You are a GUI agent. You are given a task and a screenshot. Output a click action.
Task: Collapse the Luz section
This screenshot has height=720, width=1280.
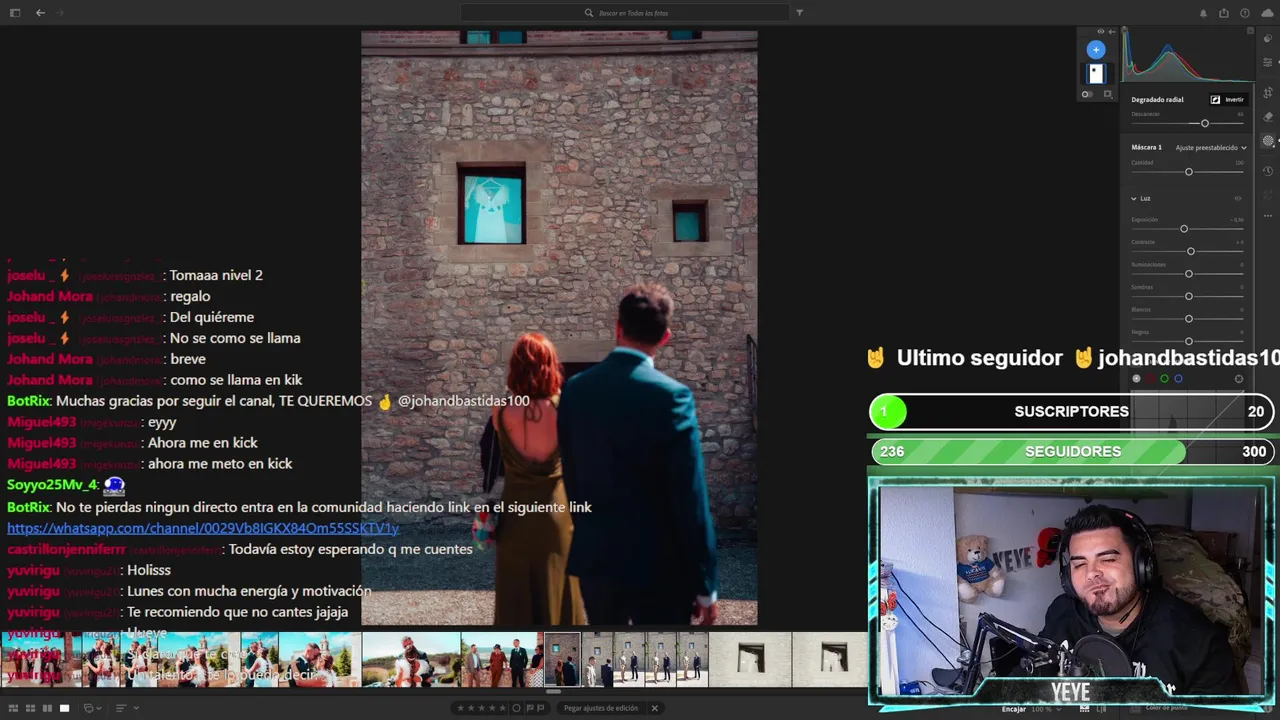click(1134, 198)
